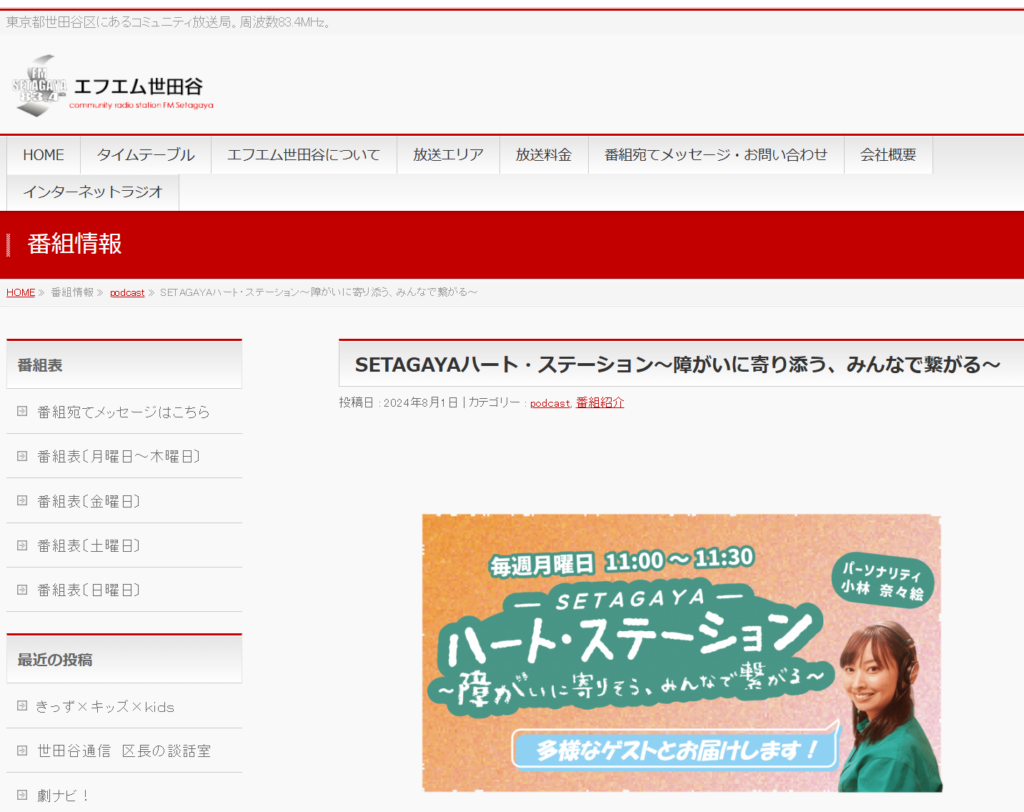This screenshot has height=812, width=1024.
Task: Go to エフエム世田谷について page
Action: click(x=303, y=155)
